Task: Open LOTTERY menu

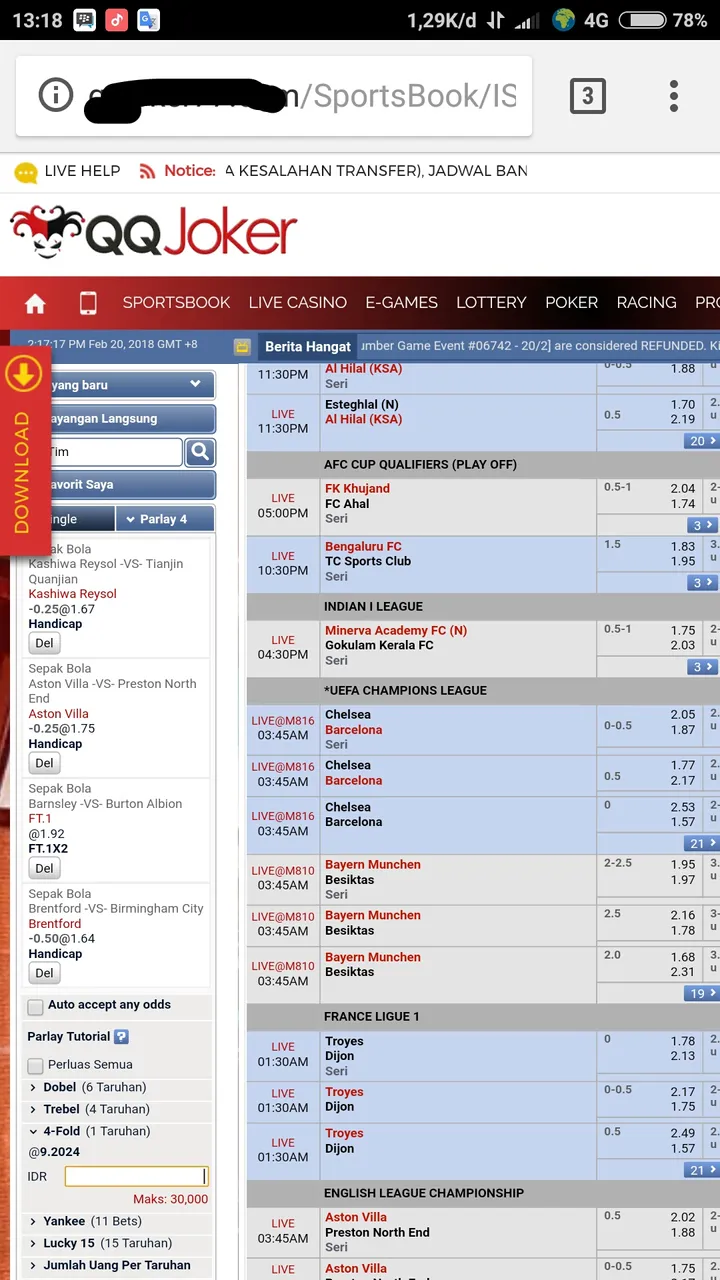Action: [491, 302]
